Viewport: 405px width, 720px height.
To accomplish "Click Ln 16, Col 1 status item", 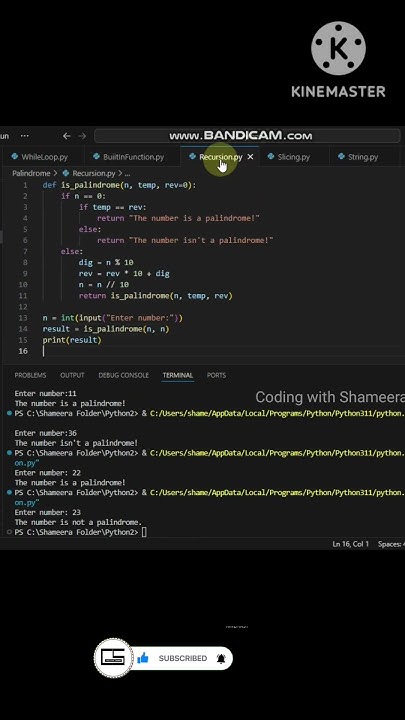I will pyautogui.click(x=350, y=544).
